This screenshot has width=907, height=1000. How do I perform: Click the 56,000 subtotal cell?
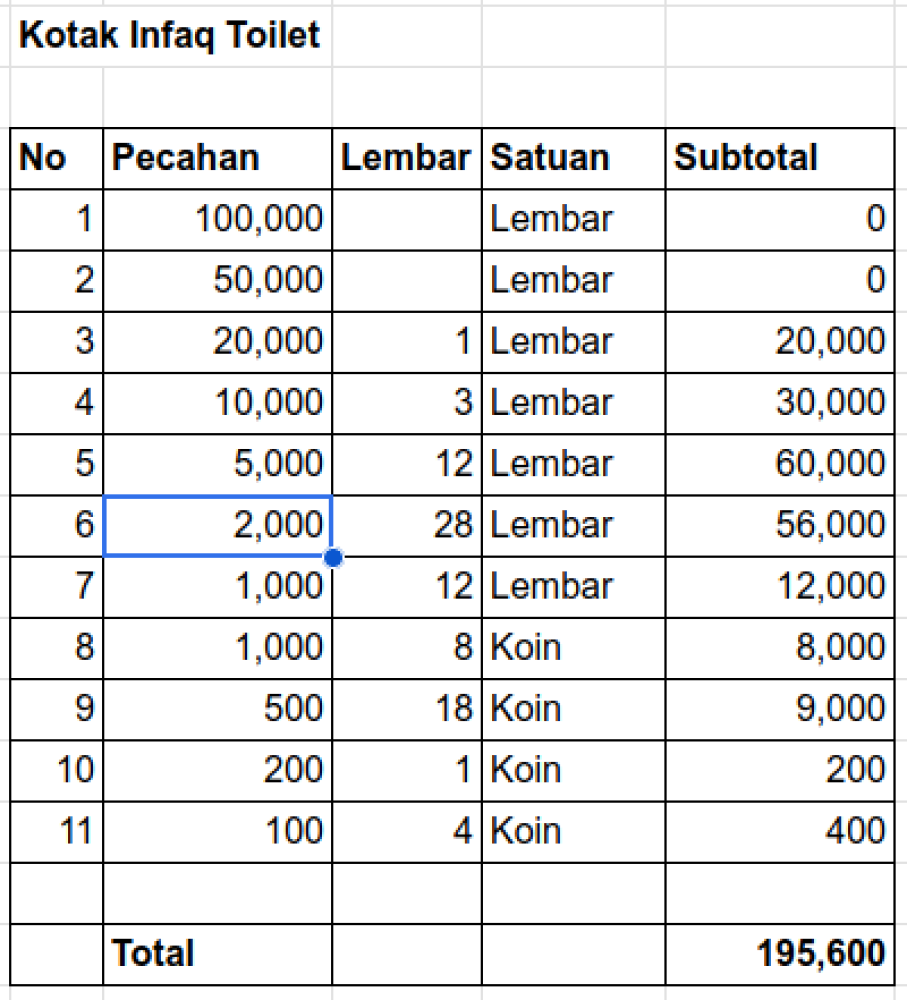780,525
